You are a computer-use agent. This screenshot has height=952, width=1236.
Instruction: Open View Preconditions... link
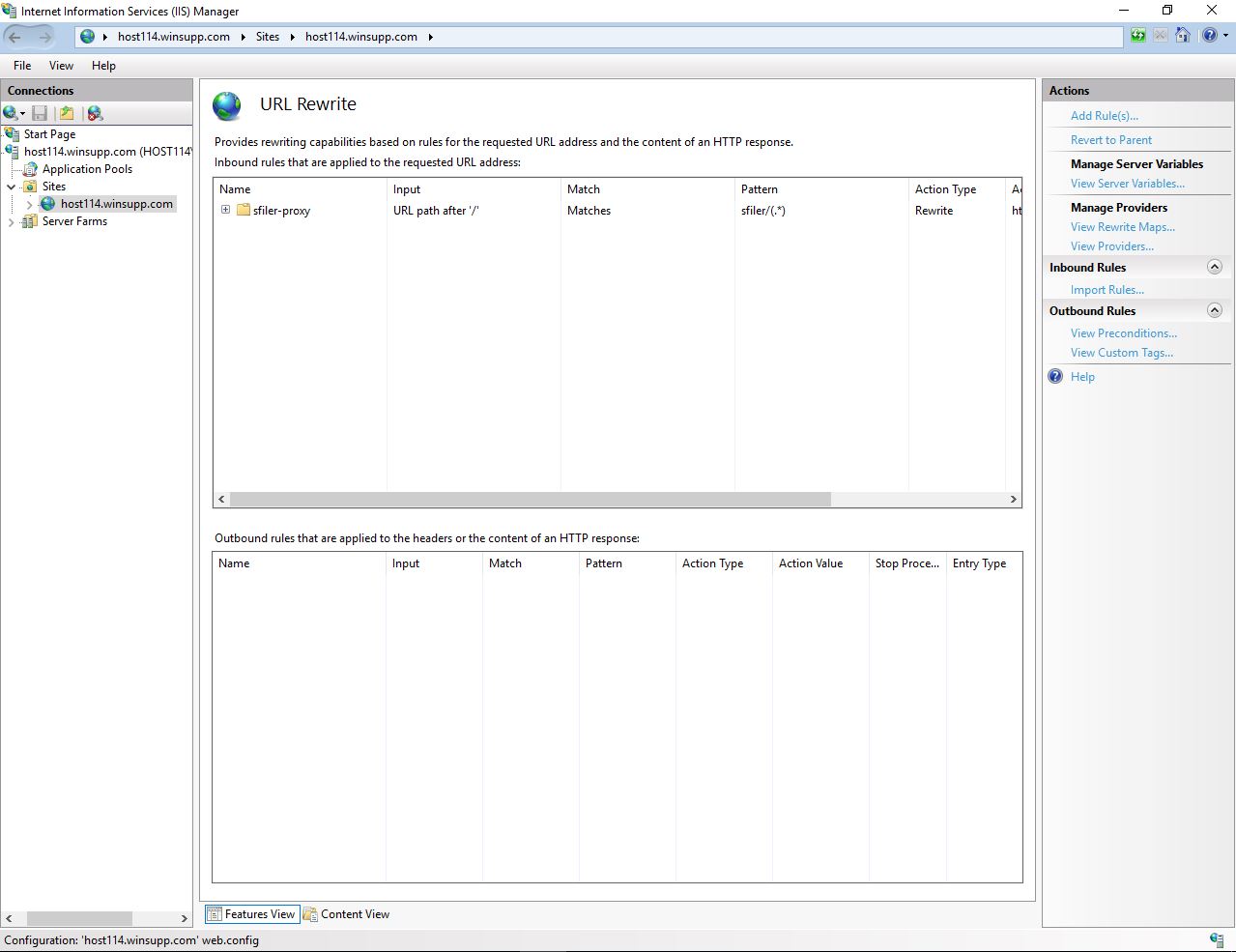tap(1124, 333)
